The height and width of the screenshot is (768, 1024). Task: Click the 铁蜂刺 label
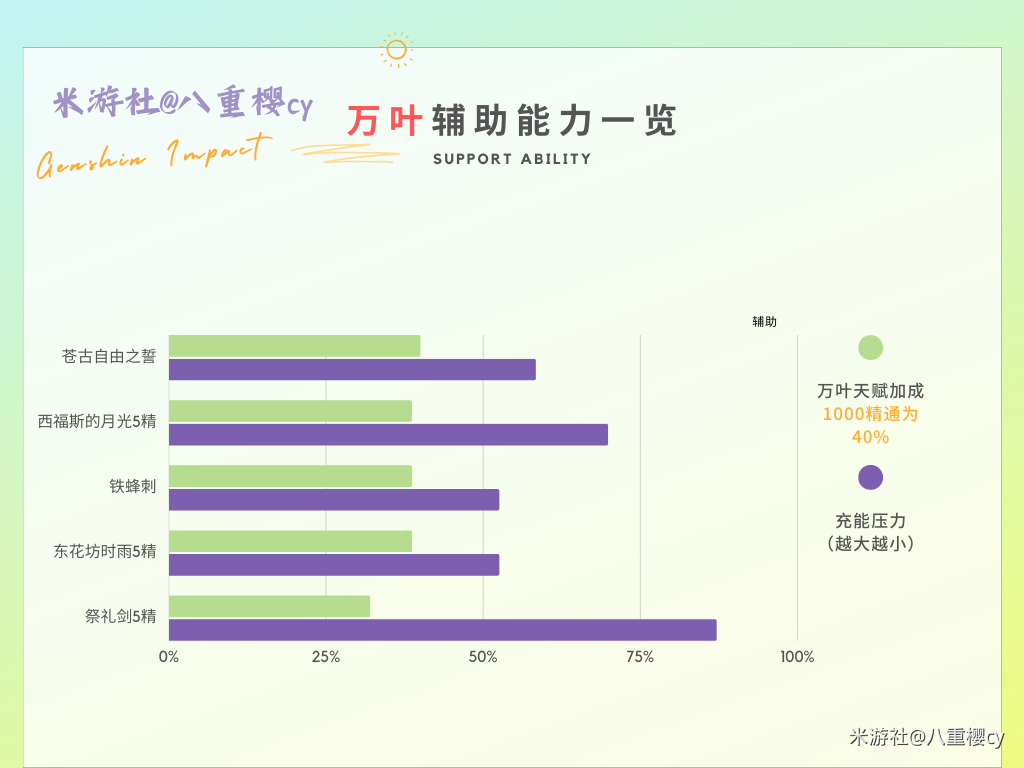coord(133,487)
